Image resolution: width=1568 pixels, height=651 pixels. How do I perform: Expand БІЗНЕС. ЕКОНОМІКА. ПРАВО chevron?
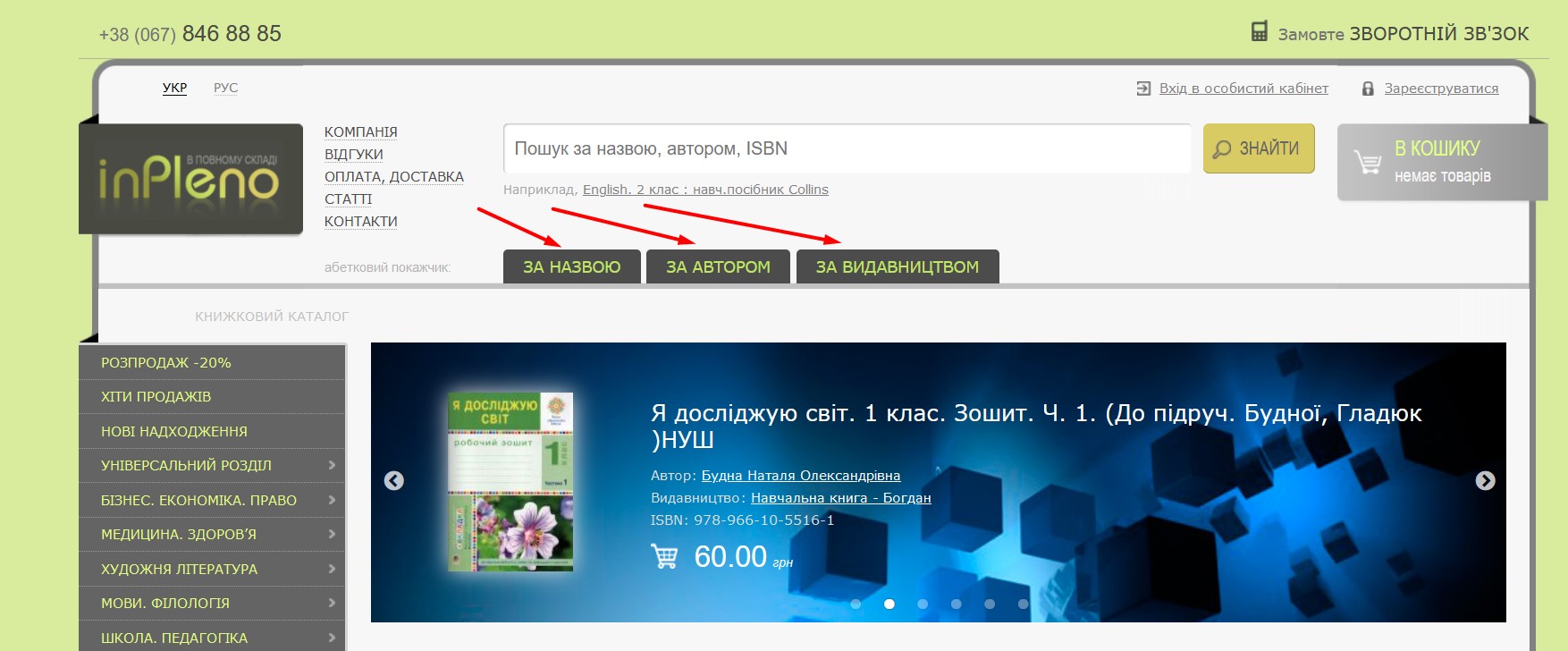tap(332, 500)
